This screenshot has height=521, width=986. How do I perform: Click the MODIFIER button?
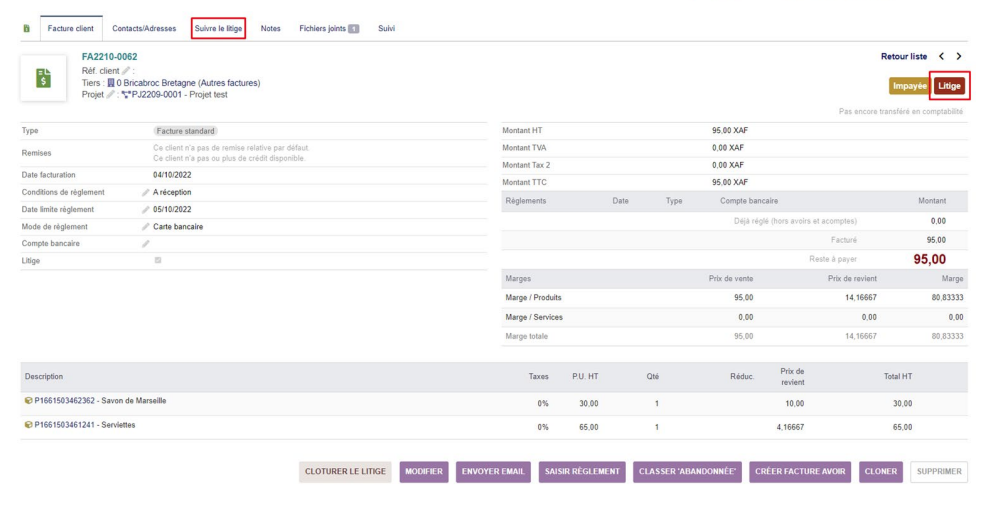424,472
